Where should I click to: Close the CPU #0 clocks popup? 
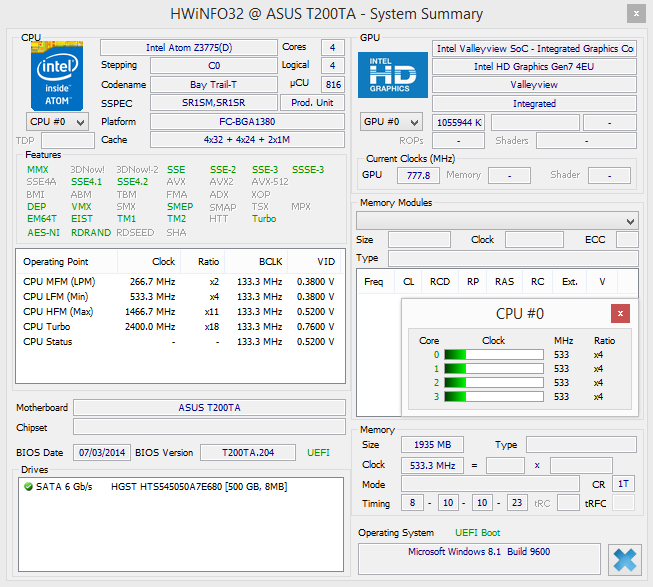pyautogui.click(x=620, y=313)
